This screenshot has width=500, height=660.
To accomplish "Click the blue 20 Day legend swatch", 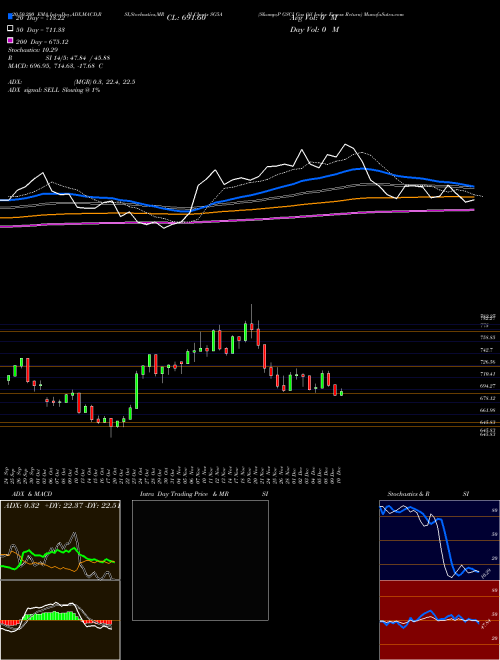I will tap(10, 17).
